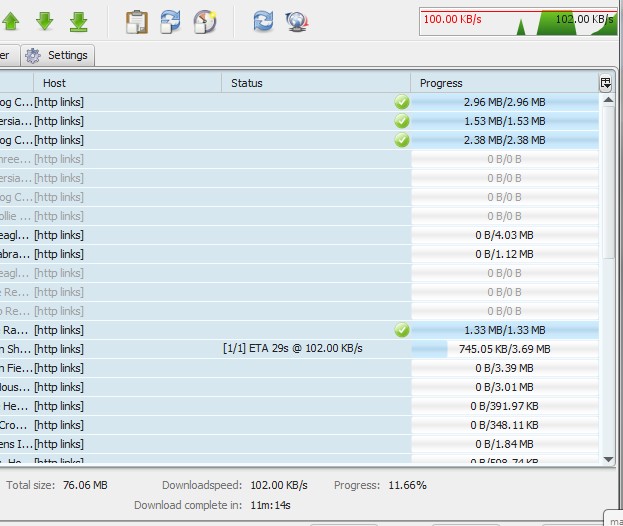Click finished checkmark on 1.33 MB row
Viewport: 623px width, 526px height.
tap(402, 330)
